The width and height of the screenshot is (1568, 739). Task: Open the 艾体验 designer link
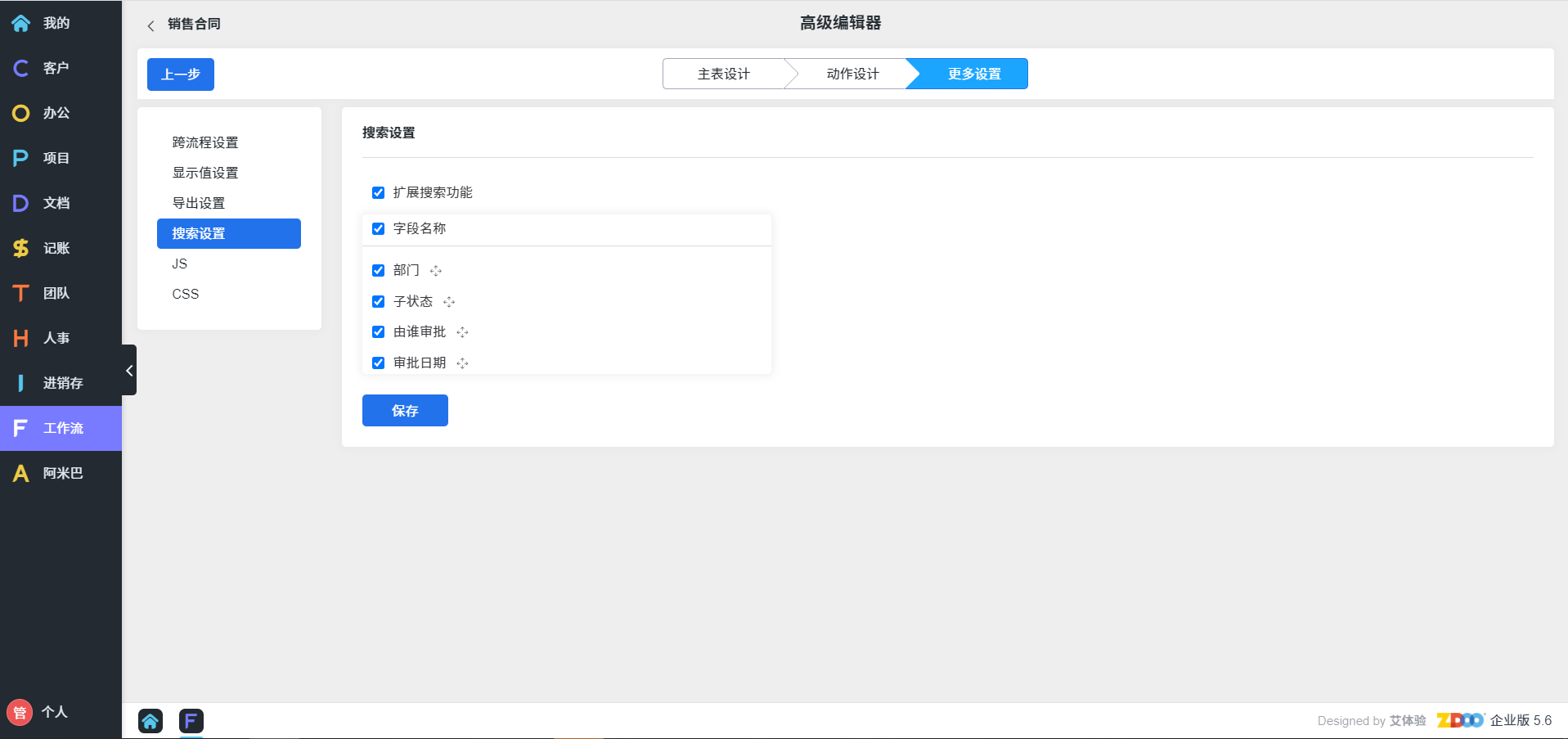click(x=1408, y=721)
